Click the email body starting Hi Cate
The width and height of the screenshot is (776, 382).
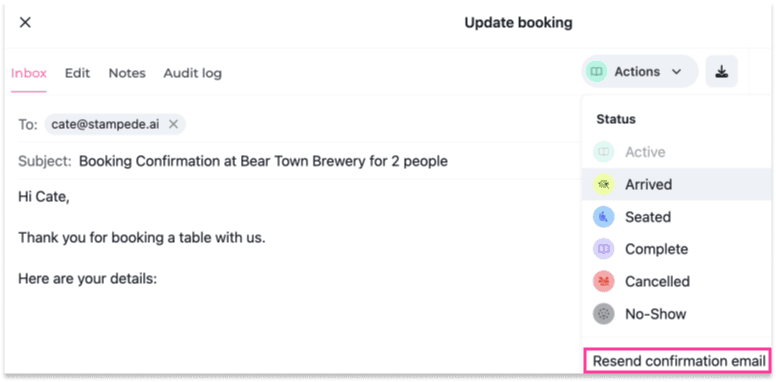(44, 197)
